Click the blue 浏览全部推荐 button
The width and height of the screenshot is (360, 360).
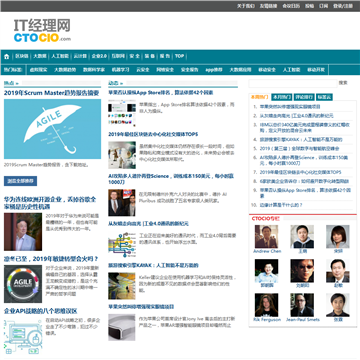20,181
